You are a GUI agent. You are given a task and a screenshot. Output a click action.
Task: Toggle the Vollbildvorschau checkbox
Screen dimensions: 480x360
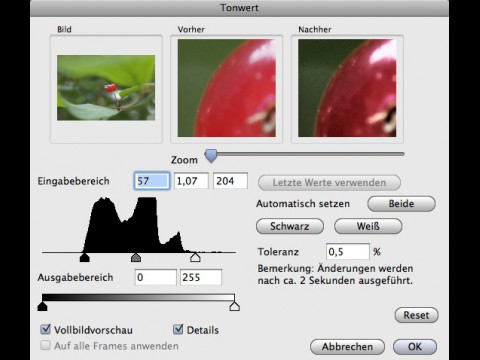click(x=45, y=329)
